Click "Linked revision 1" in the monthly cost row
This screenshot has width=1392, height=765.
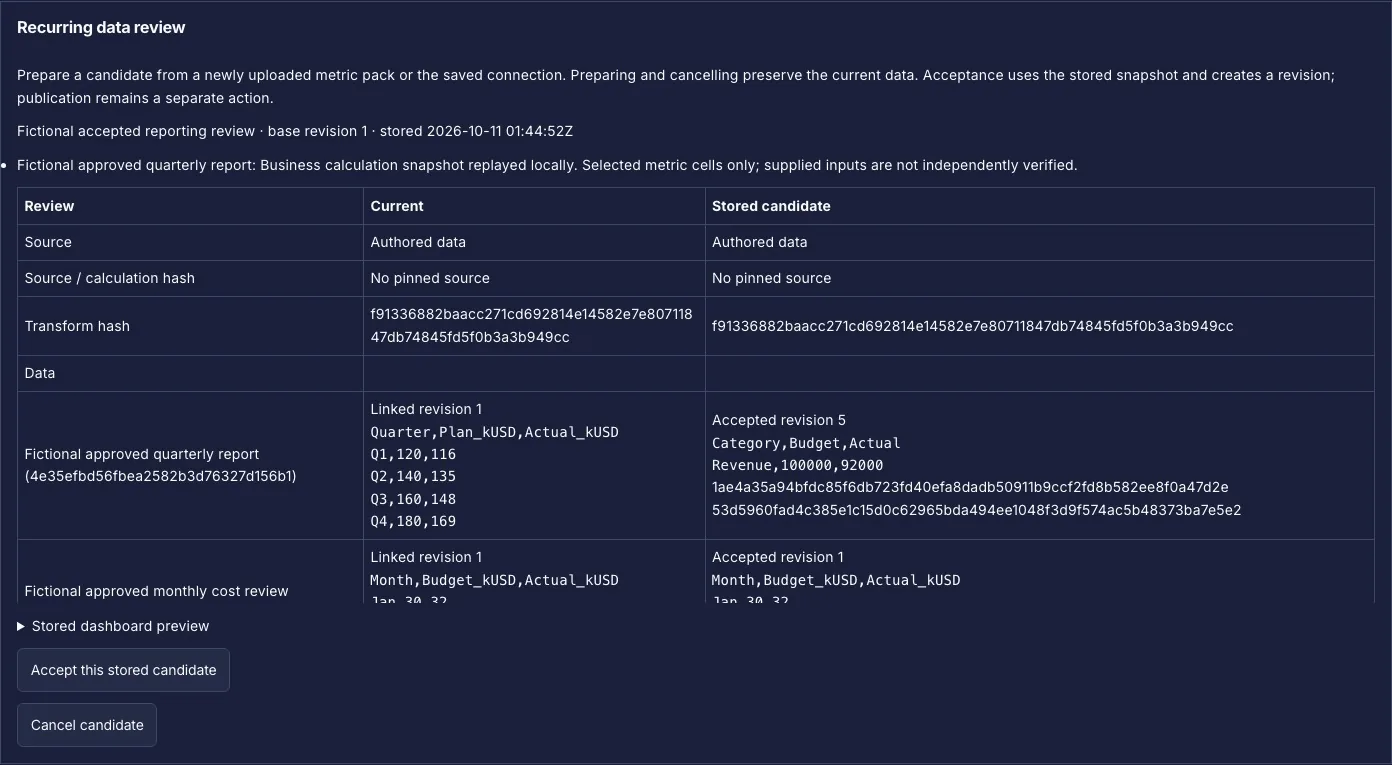point(426,557)
